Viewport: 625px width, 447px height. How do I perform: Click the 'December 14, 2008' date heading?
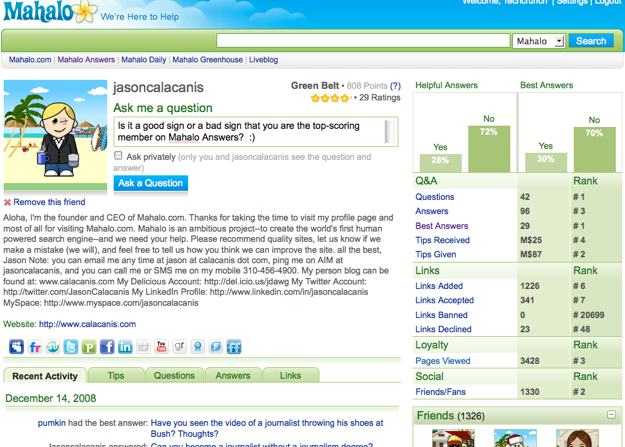[x=51, y=398]
